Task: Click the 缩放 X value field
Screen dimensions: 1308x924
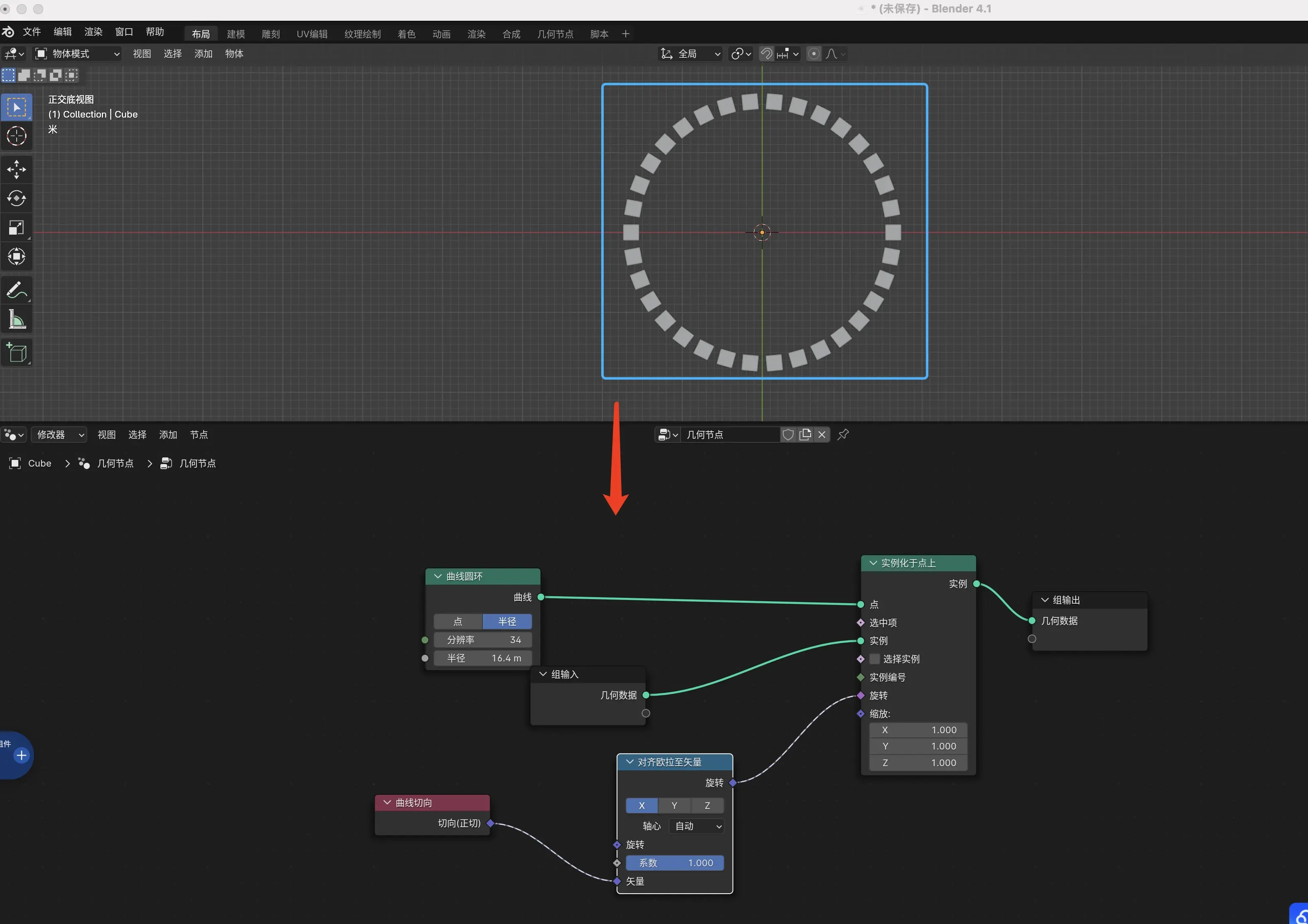Action: (x=918, y=730)
